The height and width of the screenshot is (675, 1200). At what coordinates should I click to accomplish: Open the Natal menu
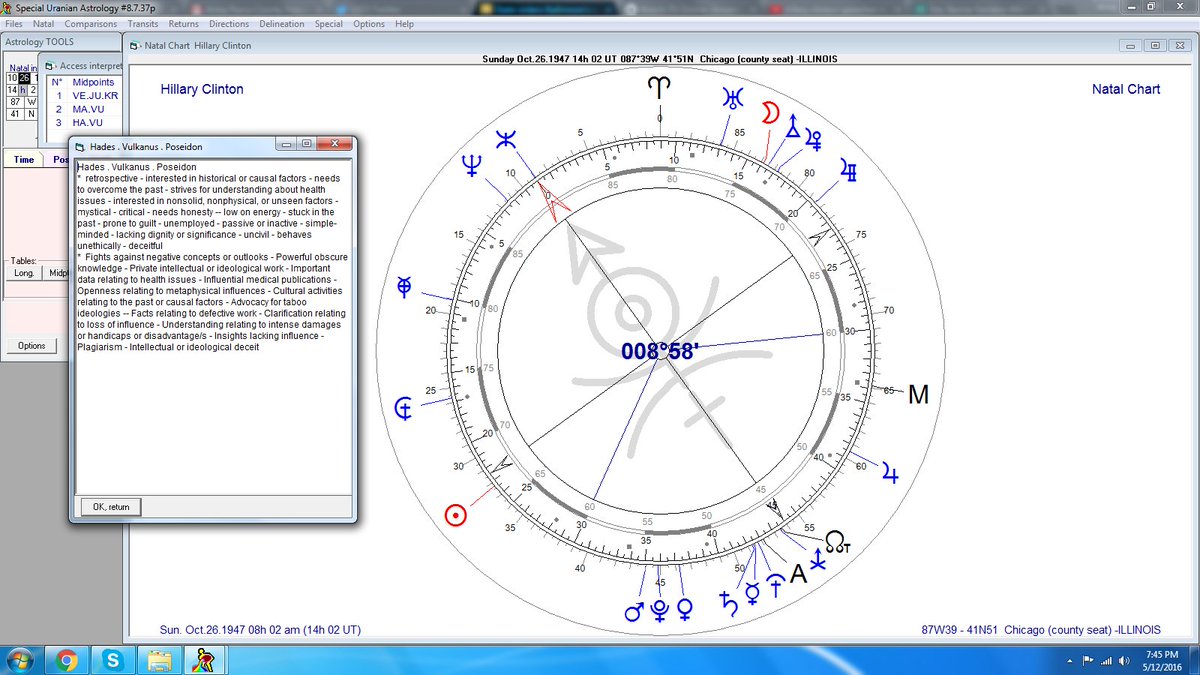pos(44,24)
